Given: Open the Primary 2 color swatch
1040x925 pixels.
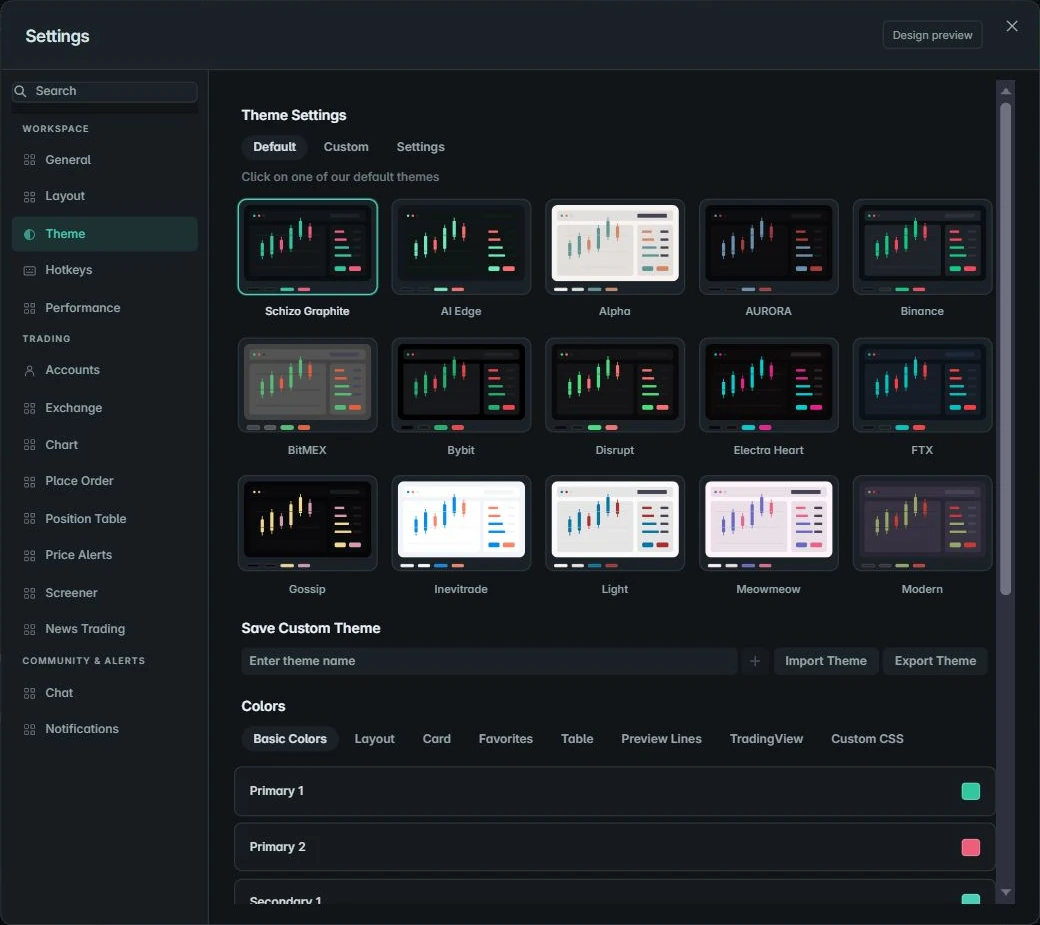Looking at the screenshot, I should click(970, 847).
